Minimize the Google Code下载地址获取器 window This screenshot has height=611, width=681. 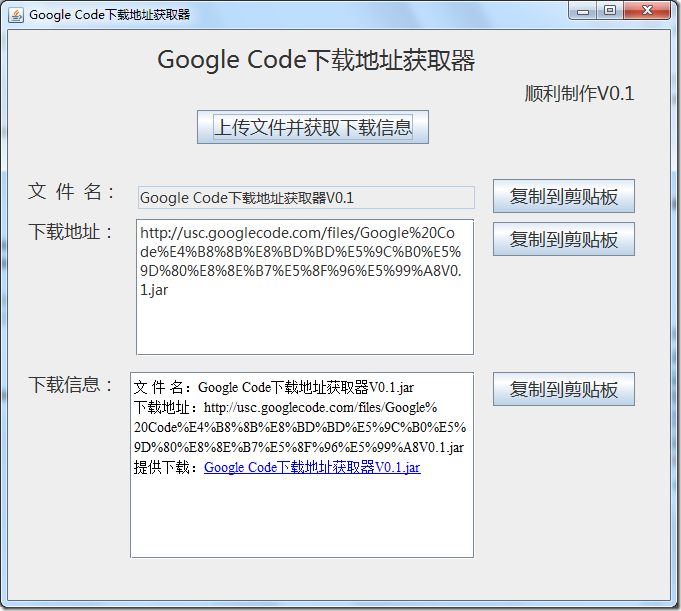(x=583, y=11)
